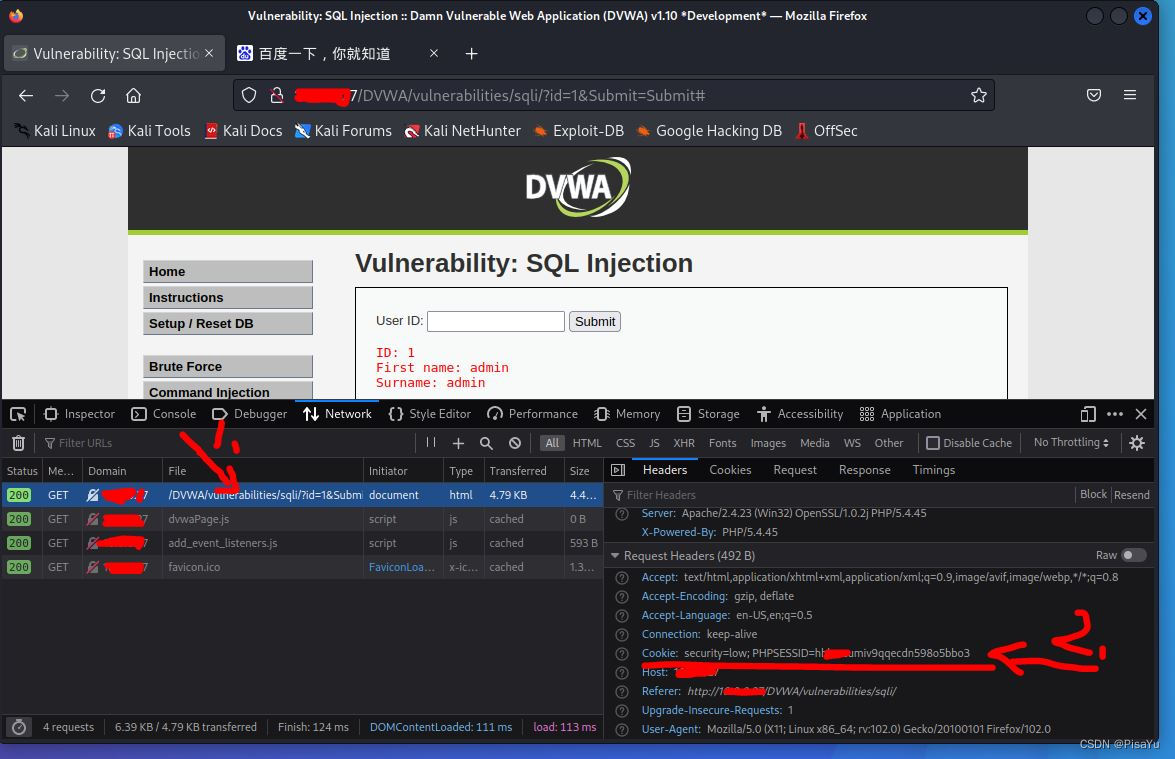Click help icon beside Cookie header
This screenshot has width=1175, height=759.
[x=621, y=653]
